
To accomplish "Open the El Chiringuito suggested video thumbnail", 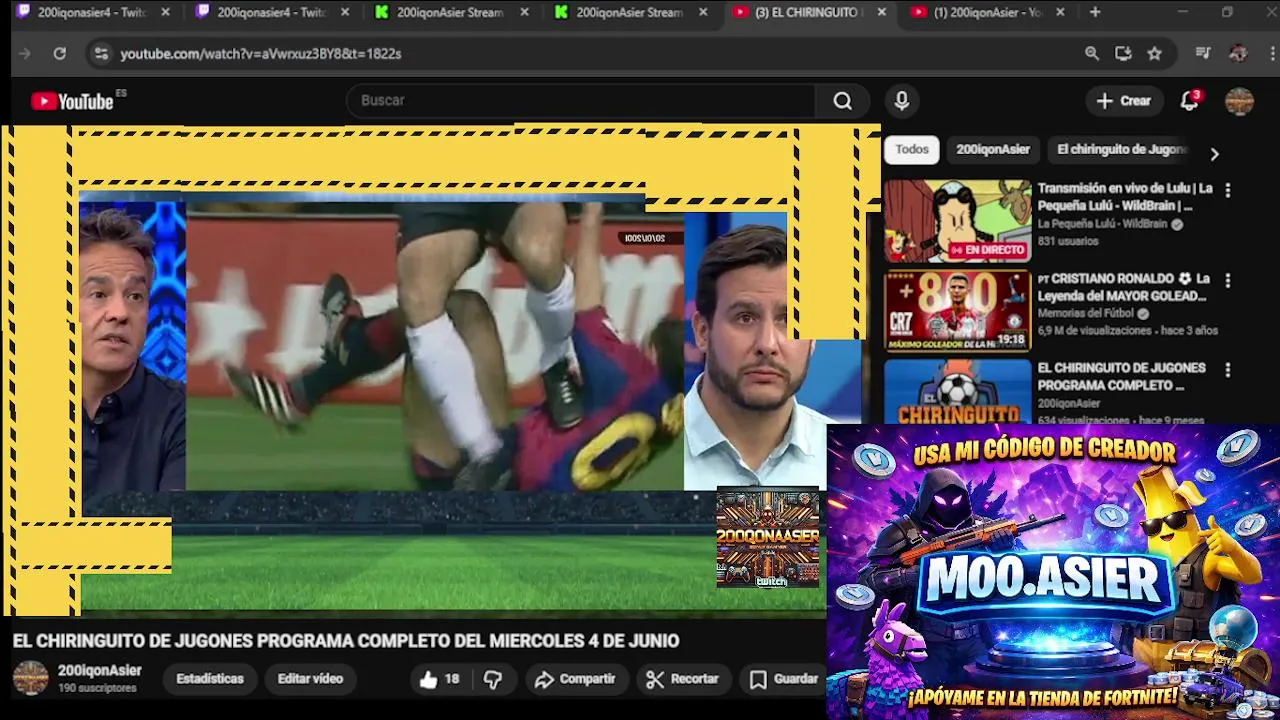I will pyautogui.click(x=957, y=392).
